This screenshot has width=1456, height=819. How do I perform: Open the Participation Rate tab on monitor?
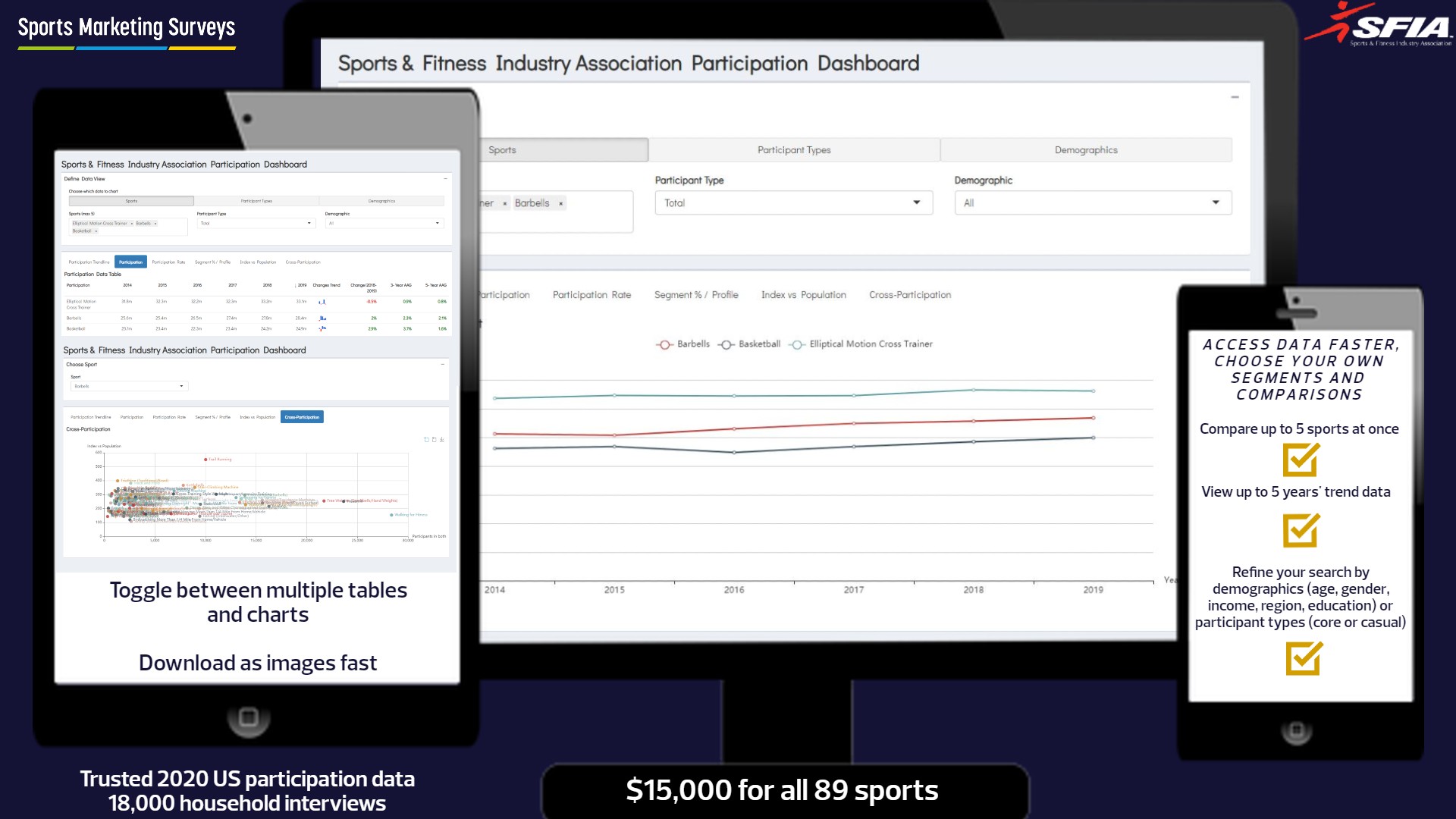(591, 295)
